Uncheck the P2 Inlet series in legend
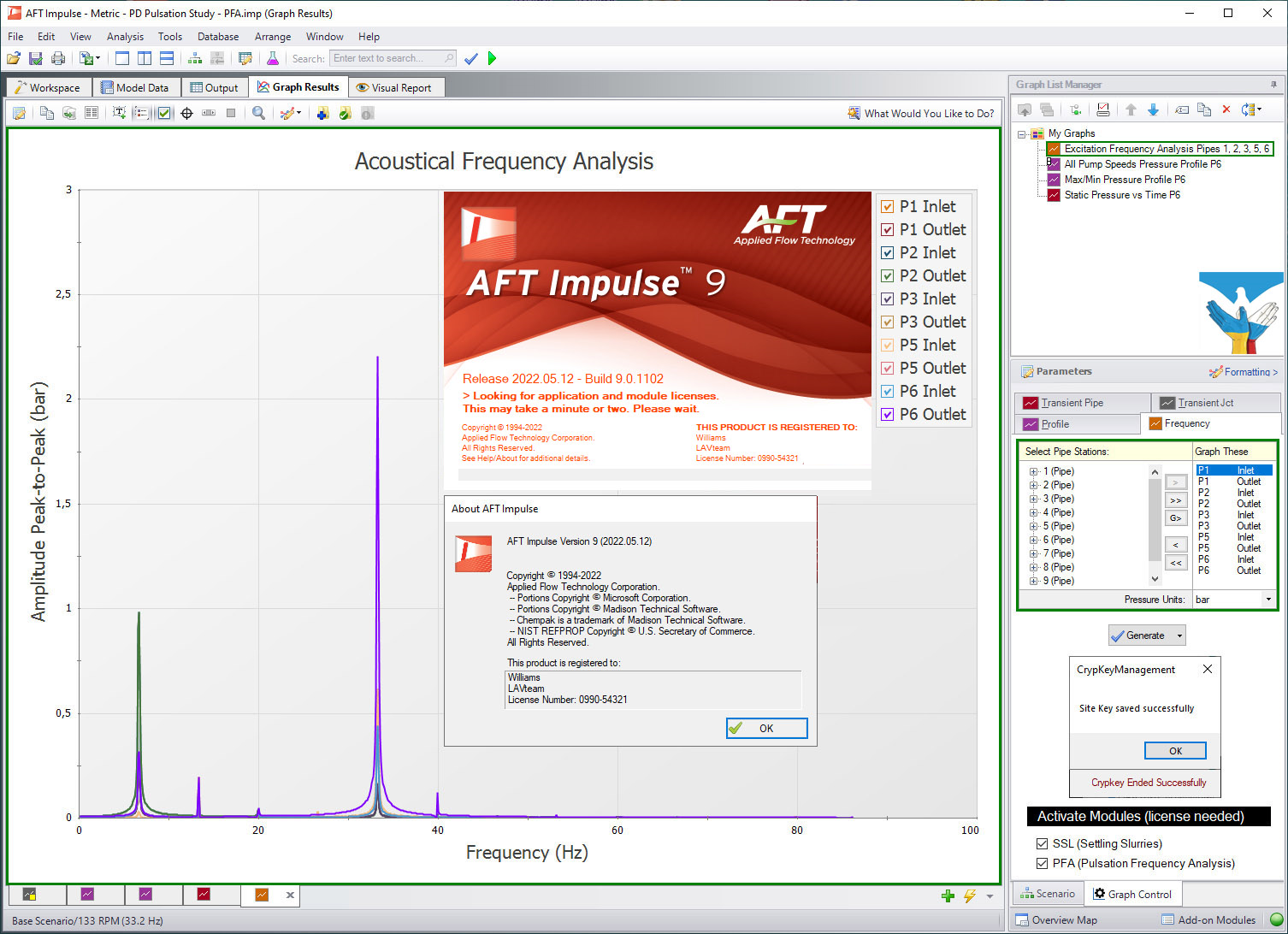Screen dimensions: 1288x934 point(888,252)
